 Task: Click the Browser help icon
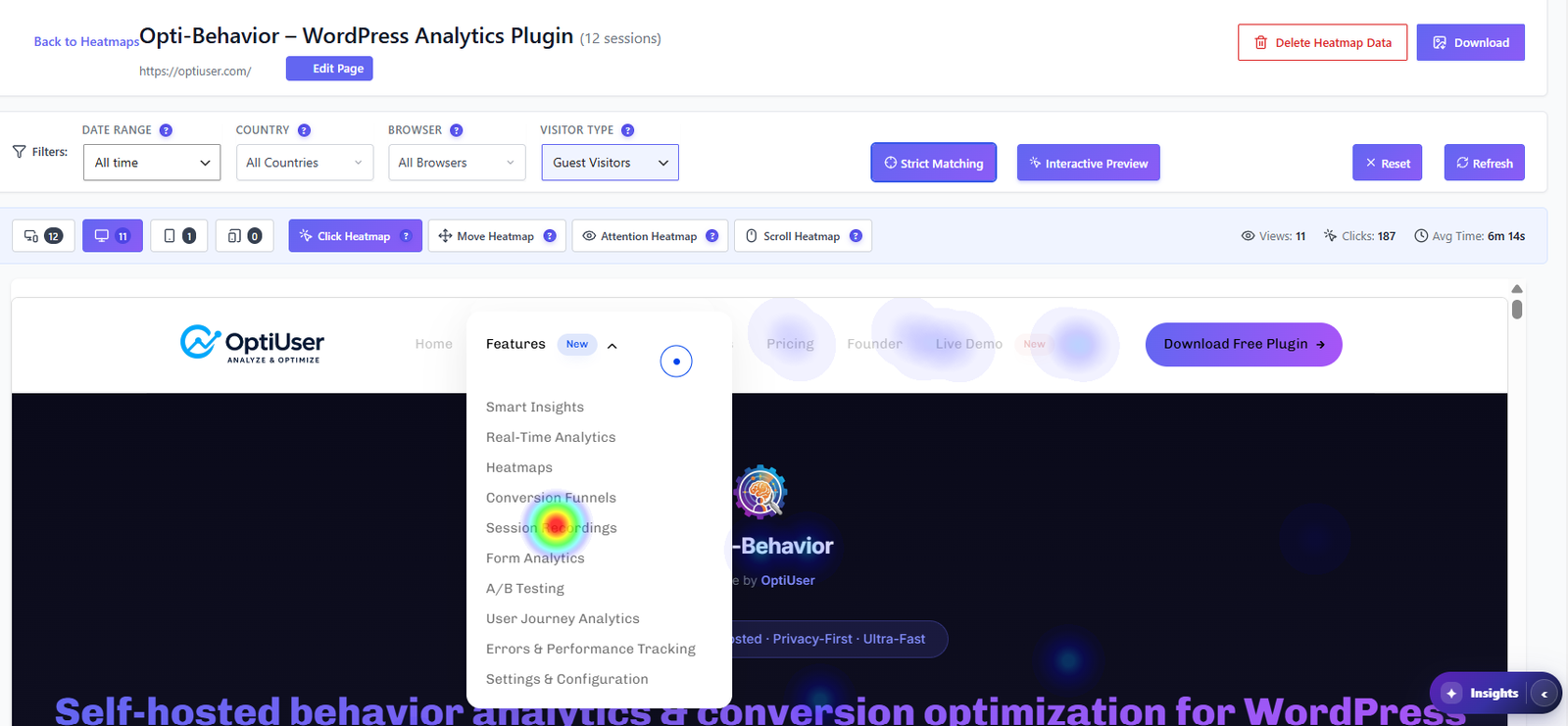click(x=456, y=130)
